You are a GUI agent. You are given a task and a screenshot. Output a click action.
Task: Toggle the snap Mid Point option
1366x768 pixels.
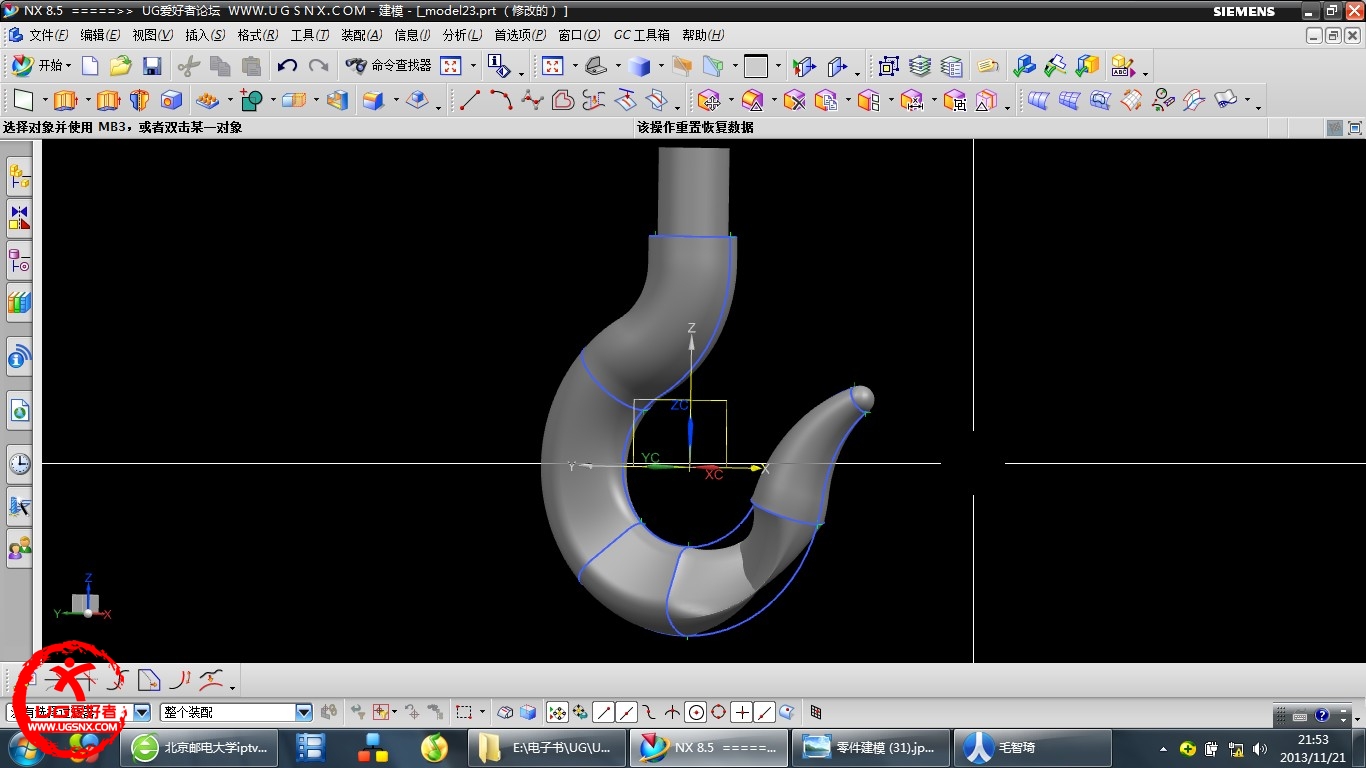[x=626, y=712]
